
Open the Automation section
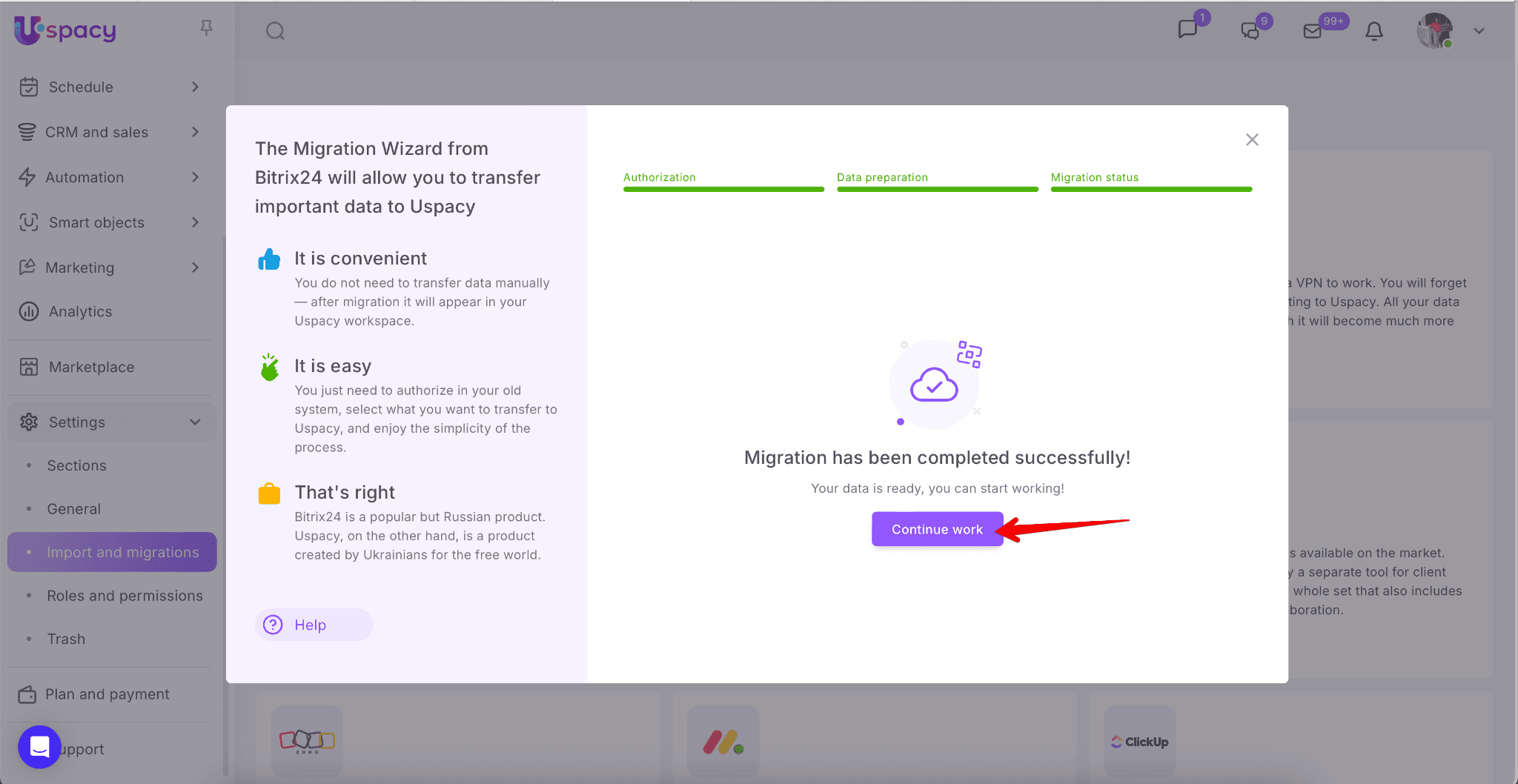pyautogui.click(x=84, y=177)
